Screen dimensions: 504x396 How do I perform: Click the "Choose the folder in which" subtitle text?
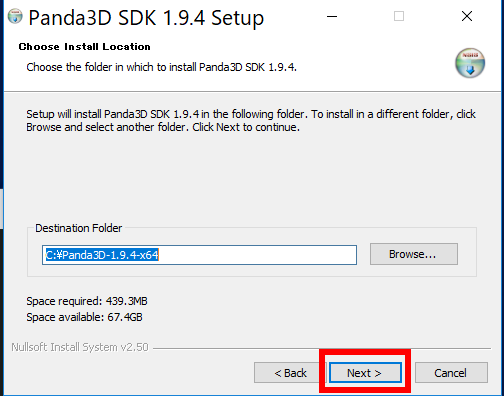(x=161, y=67)
